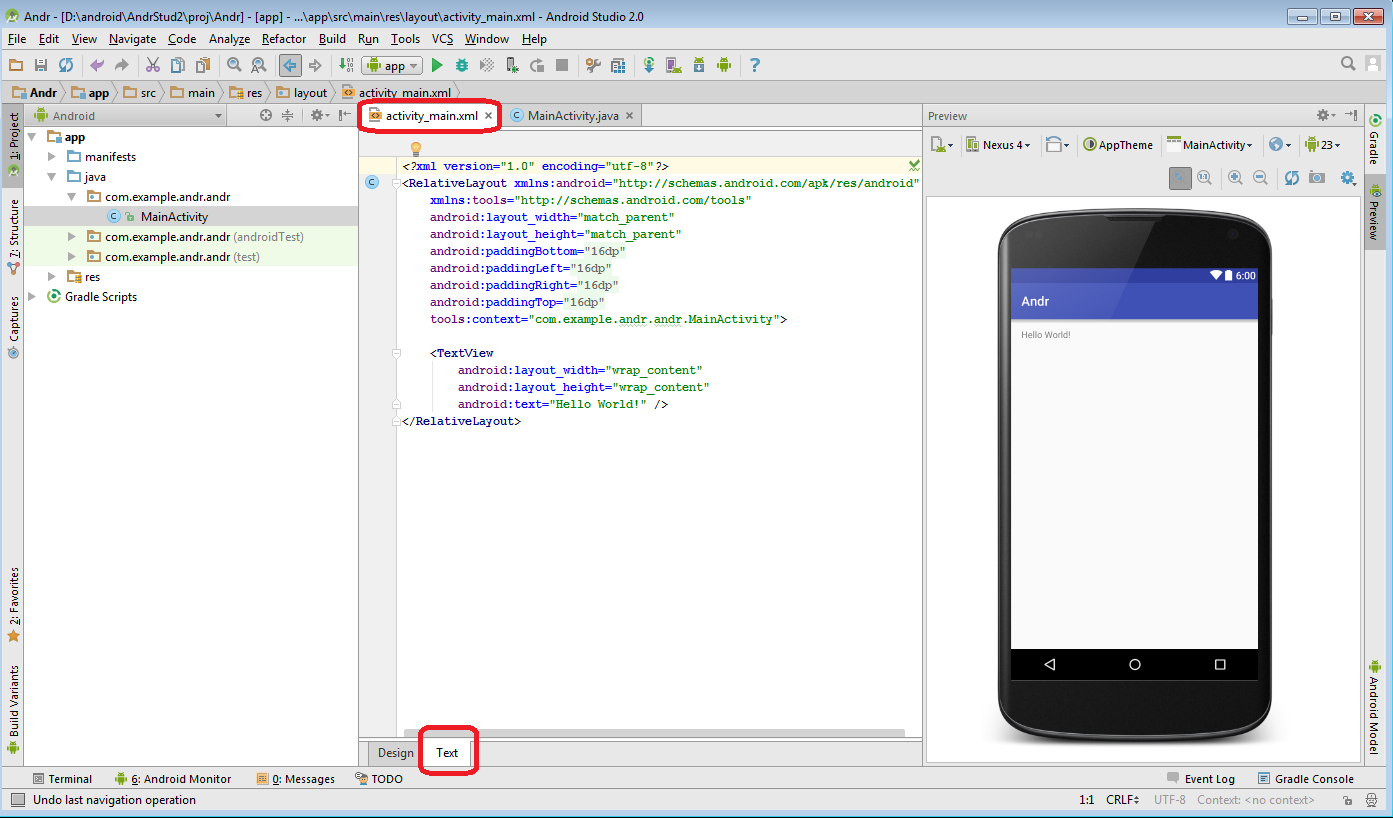The image size is (1393, 818).
Task: Toggle the Android Model sidebar tab
Action: coord(1375,707)
